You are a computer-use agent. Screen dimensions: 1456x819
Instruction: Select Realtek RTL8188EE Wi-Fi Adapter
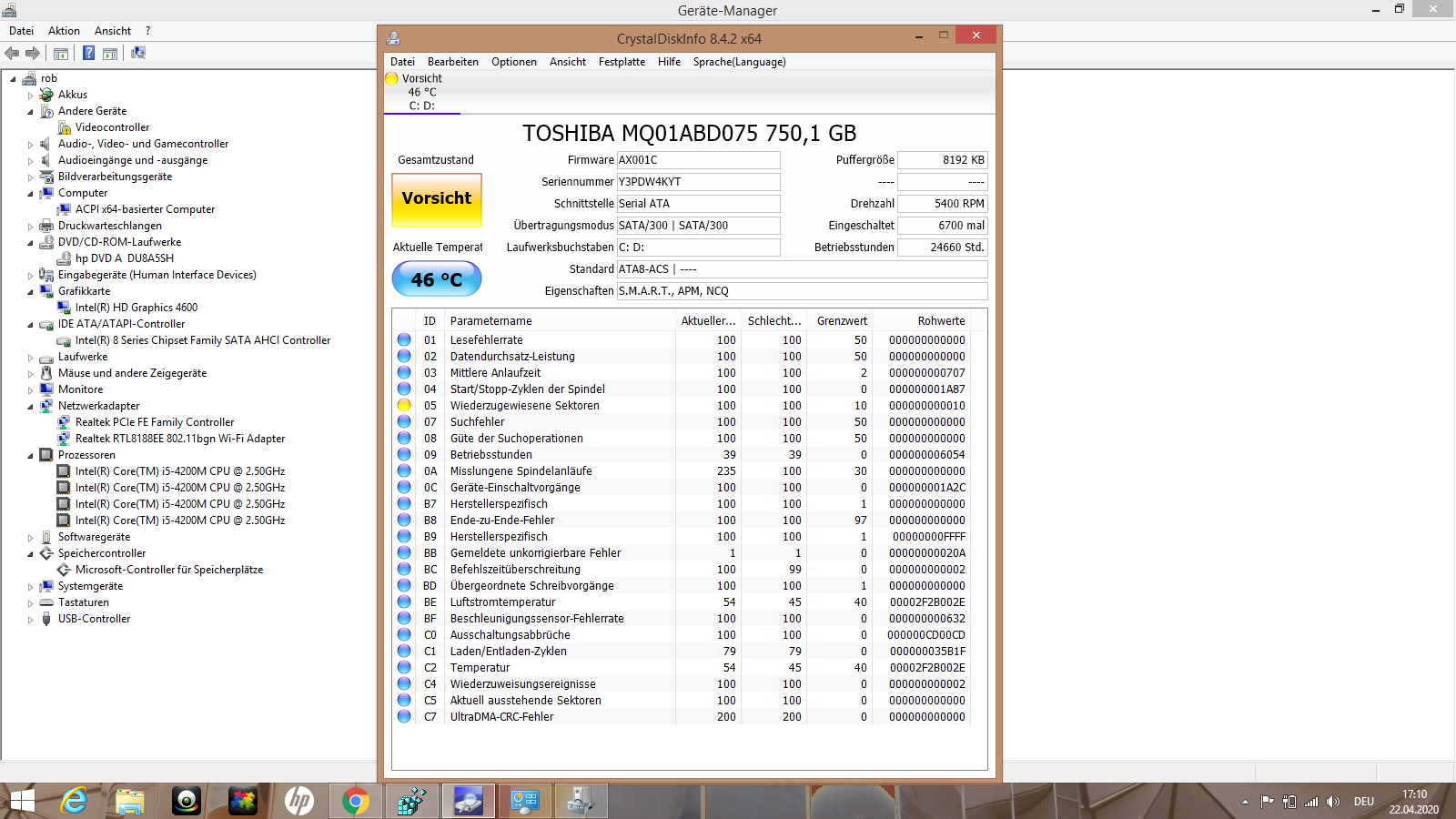[x=180, y=439]
